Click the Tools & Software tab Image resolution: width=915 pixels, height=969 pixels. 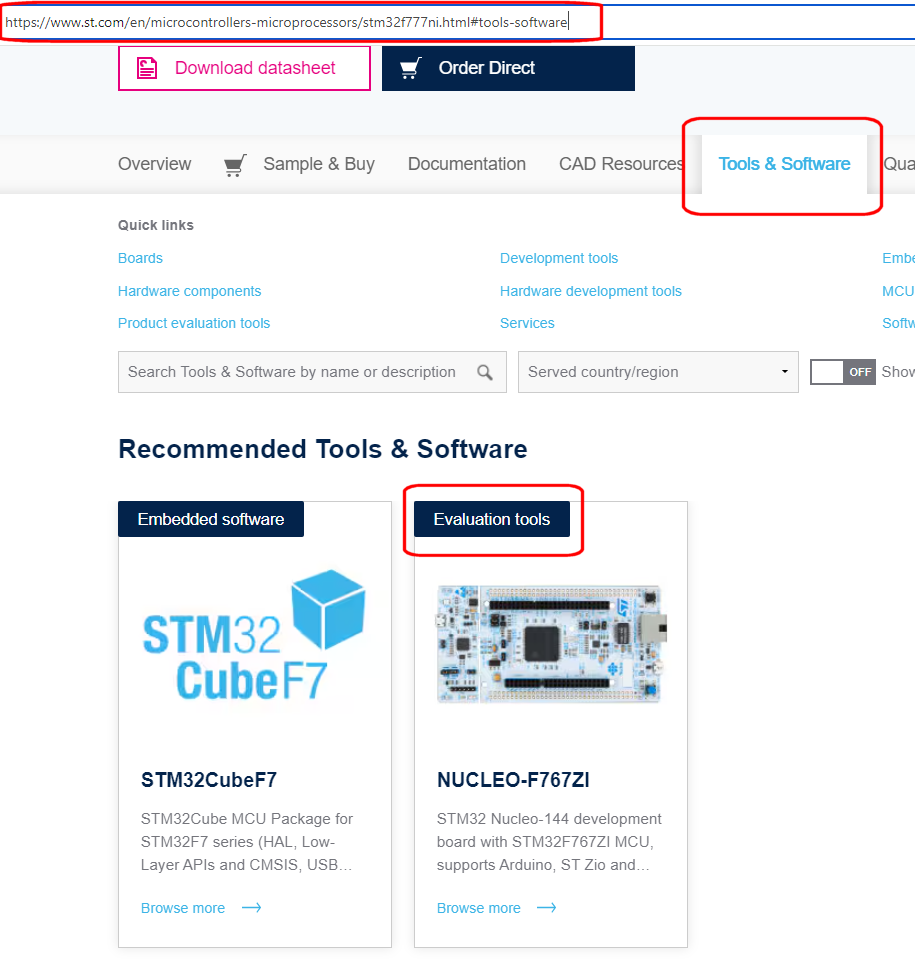coord(784,164)
